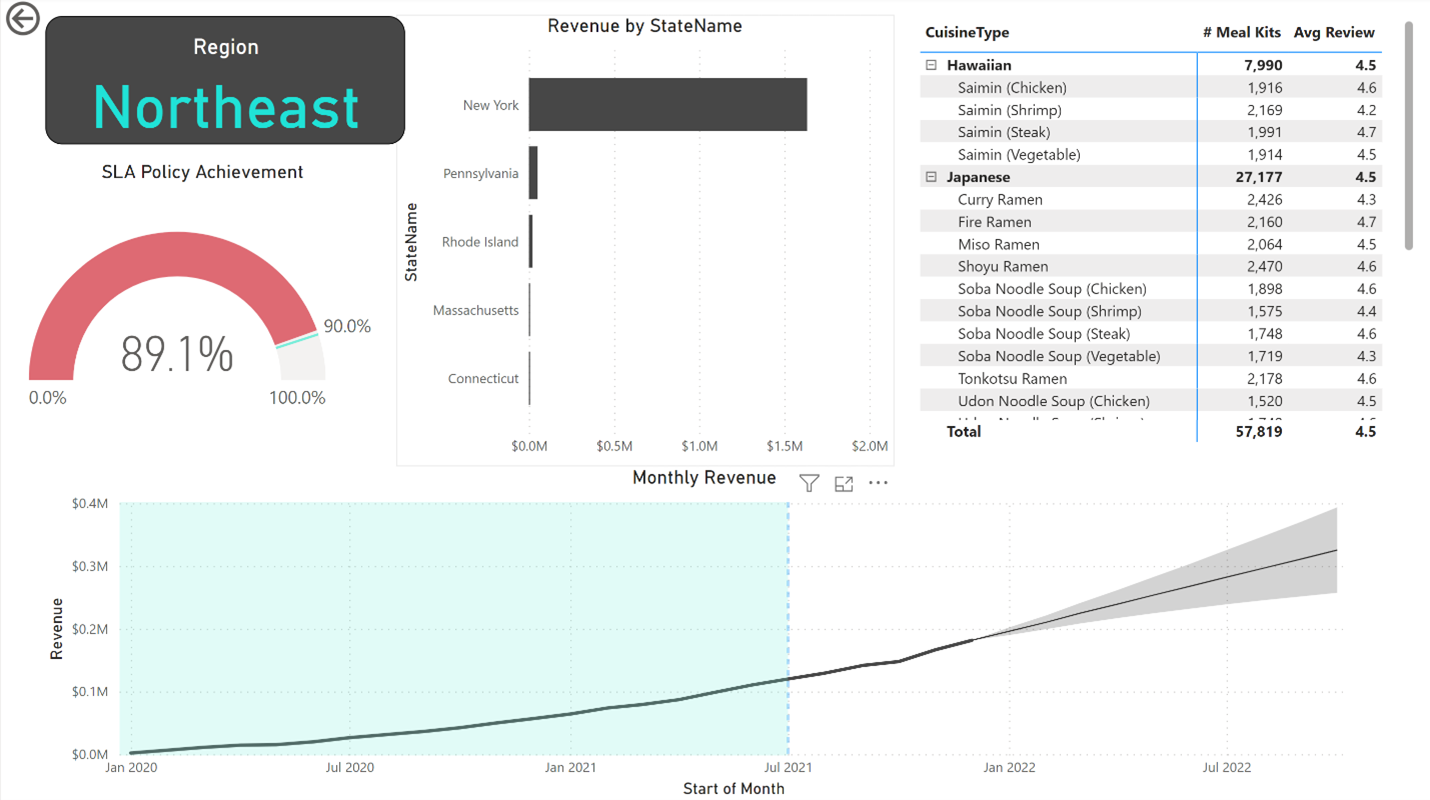Open the filter icon on Monthly Revenue

[x=809, y=484]
